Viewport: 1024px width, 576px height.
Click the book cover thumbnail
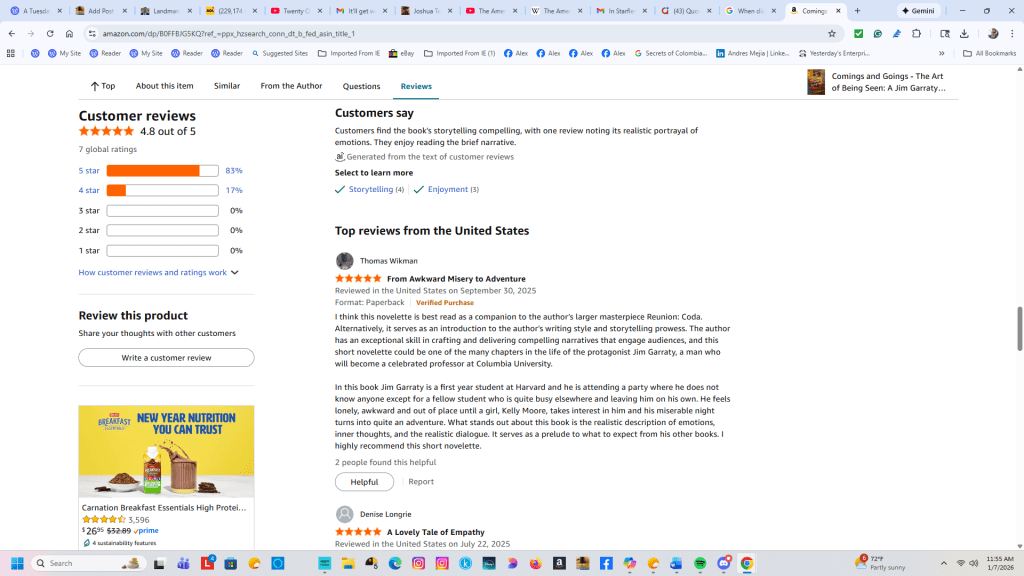point(816,82)
